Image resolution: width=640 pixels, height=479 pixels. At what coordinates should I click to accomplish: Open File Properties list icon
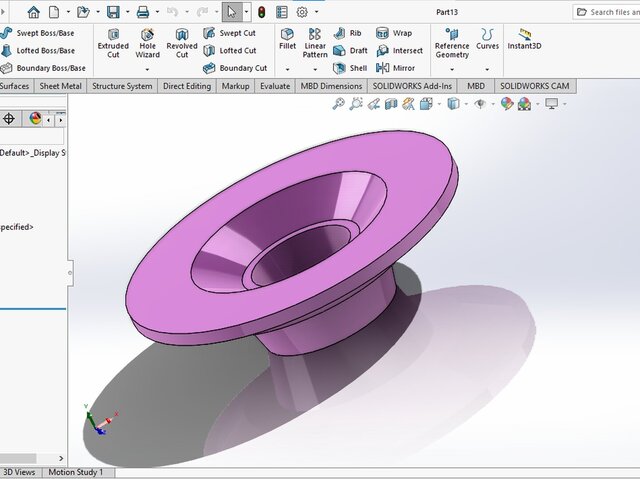pyautogui.click(x=282, y=12)
